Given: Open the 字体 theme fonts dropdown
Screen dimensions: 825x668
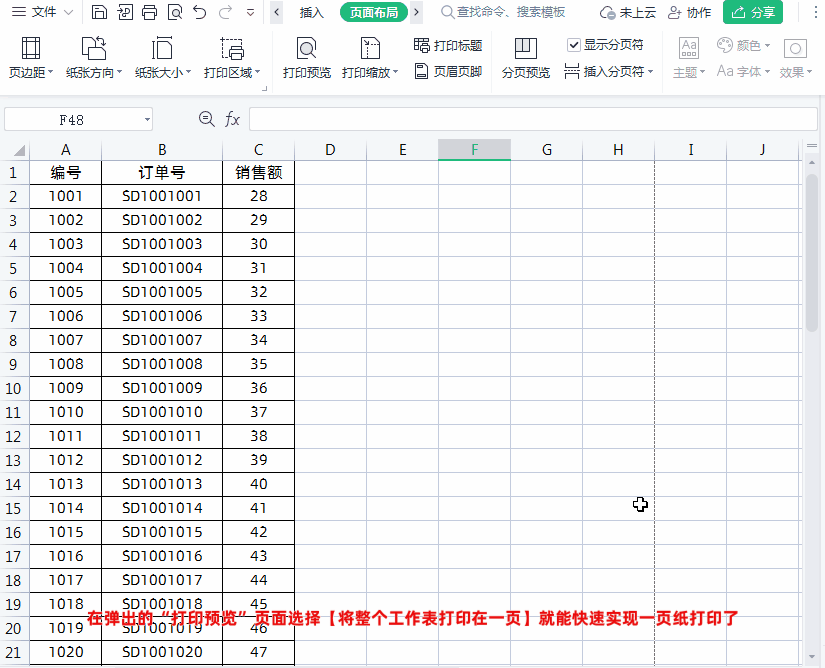Looking at the screenshot, I should (743, 71).
